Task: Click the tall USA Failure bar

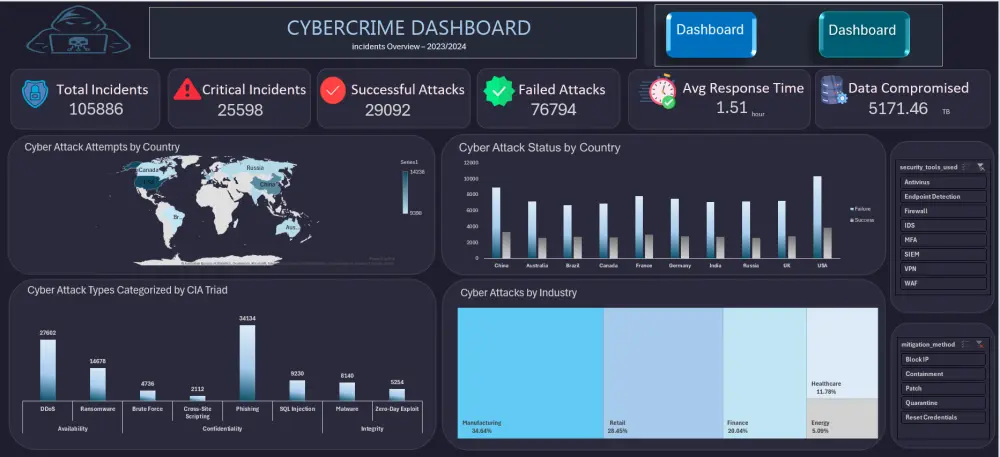Action: point(817,217)
